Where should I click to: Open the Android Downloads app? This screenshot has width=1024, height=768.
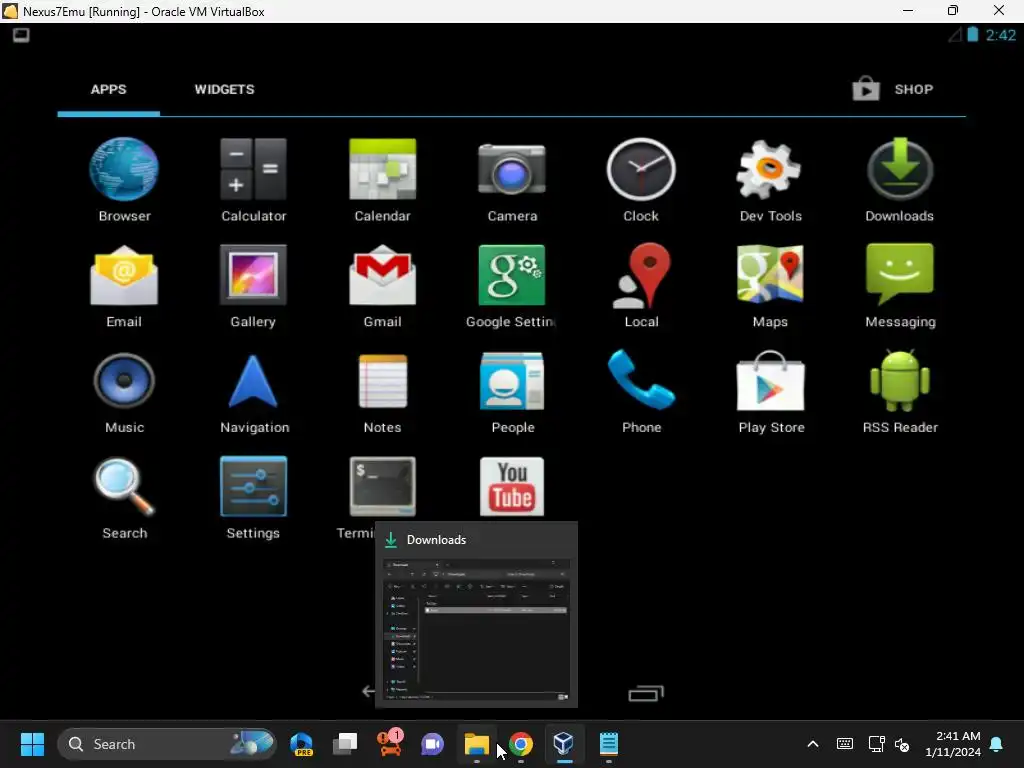click(899, 180)
